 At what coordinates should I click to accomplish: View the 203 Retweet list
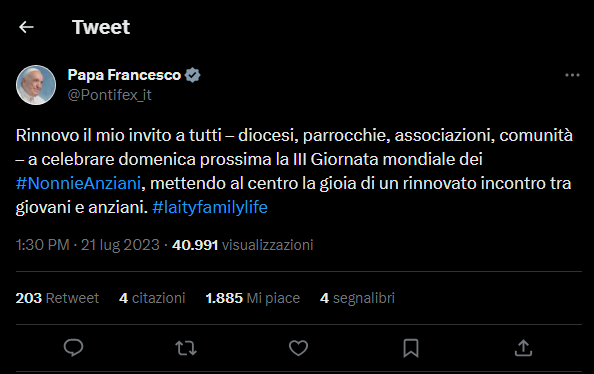(x=57, y=298)
